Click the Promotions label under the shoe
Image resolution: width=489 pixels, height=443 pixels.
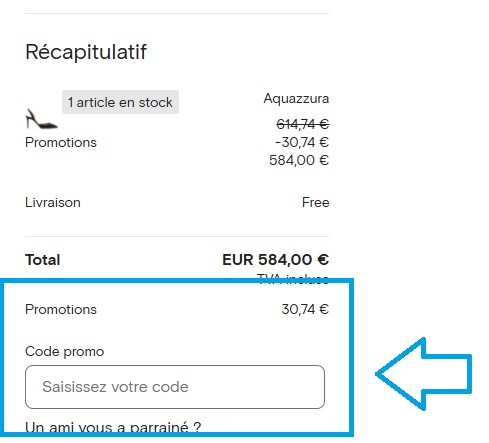[61, 142]
